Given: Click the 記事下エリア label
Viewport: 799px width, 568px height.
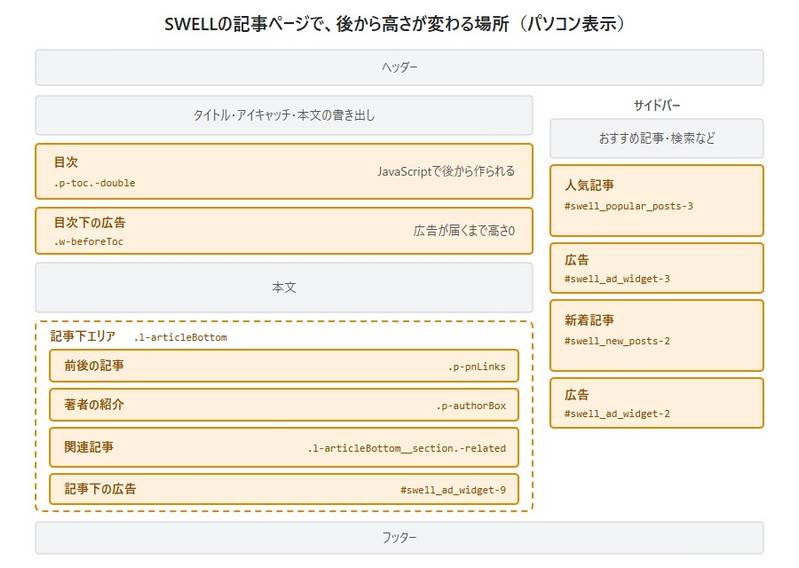Looking at the screenshot, I should (x=83, y=336).
